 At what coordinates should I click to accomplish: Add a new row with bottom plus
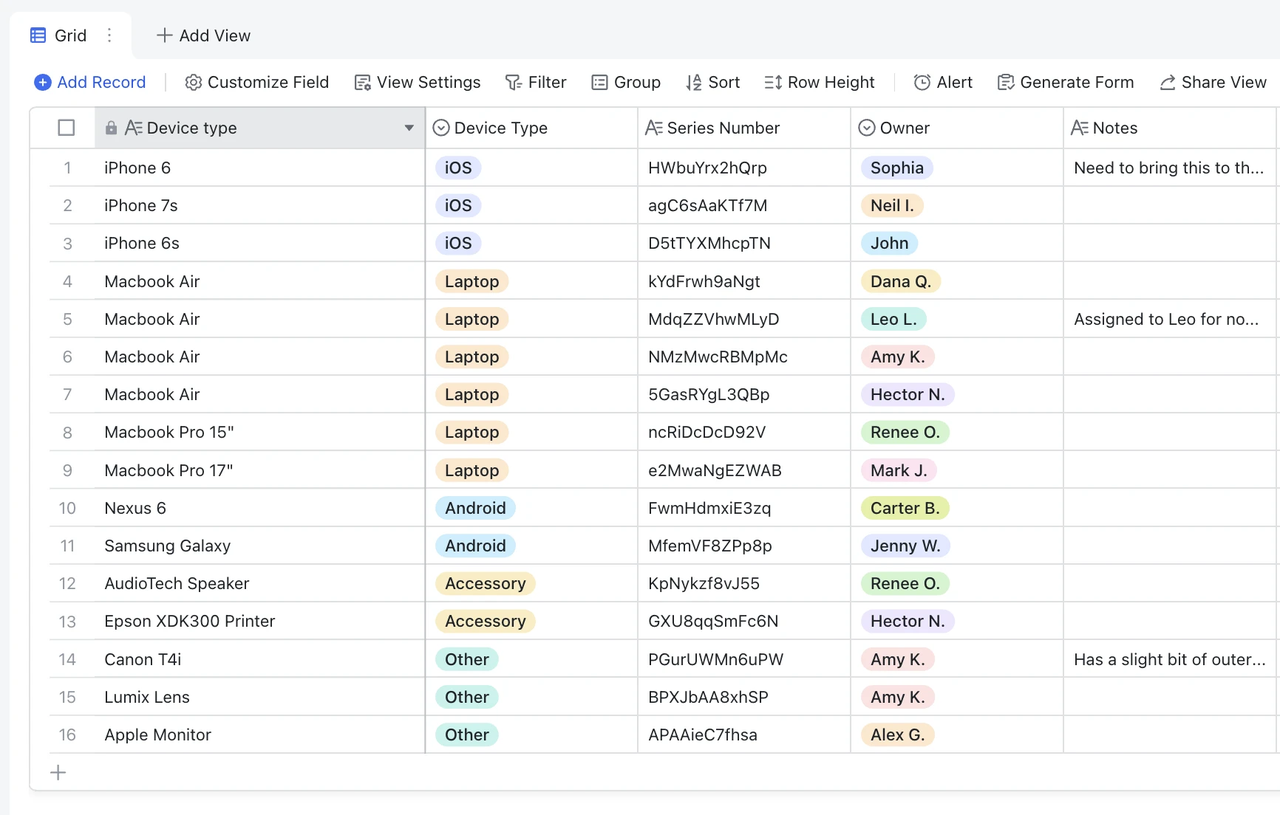tap(58, 772)
